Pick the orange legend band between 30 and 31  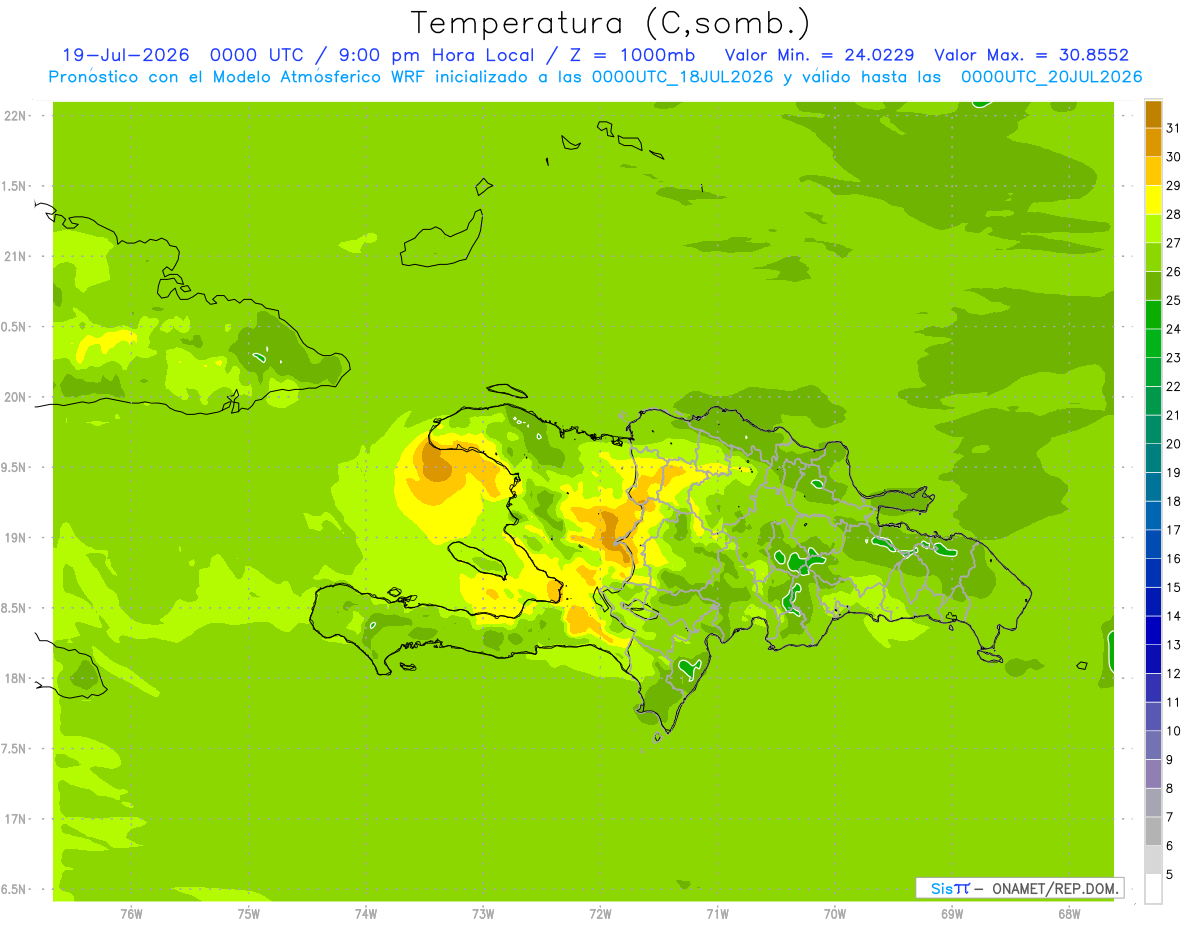tap(1153, 142)
